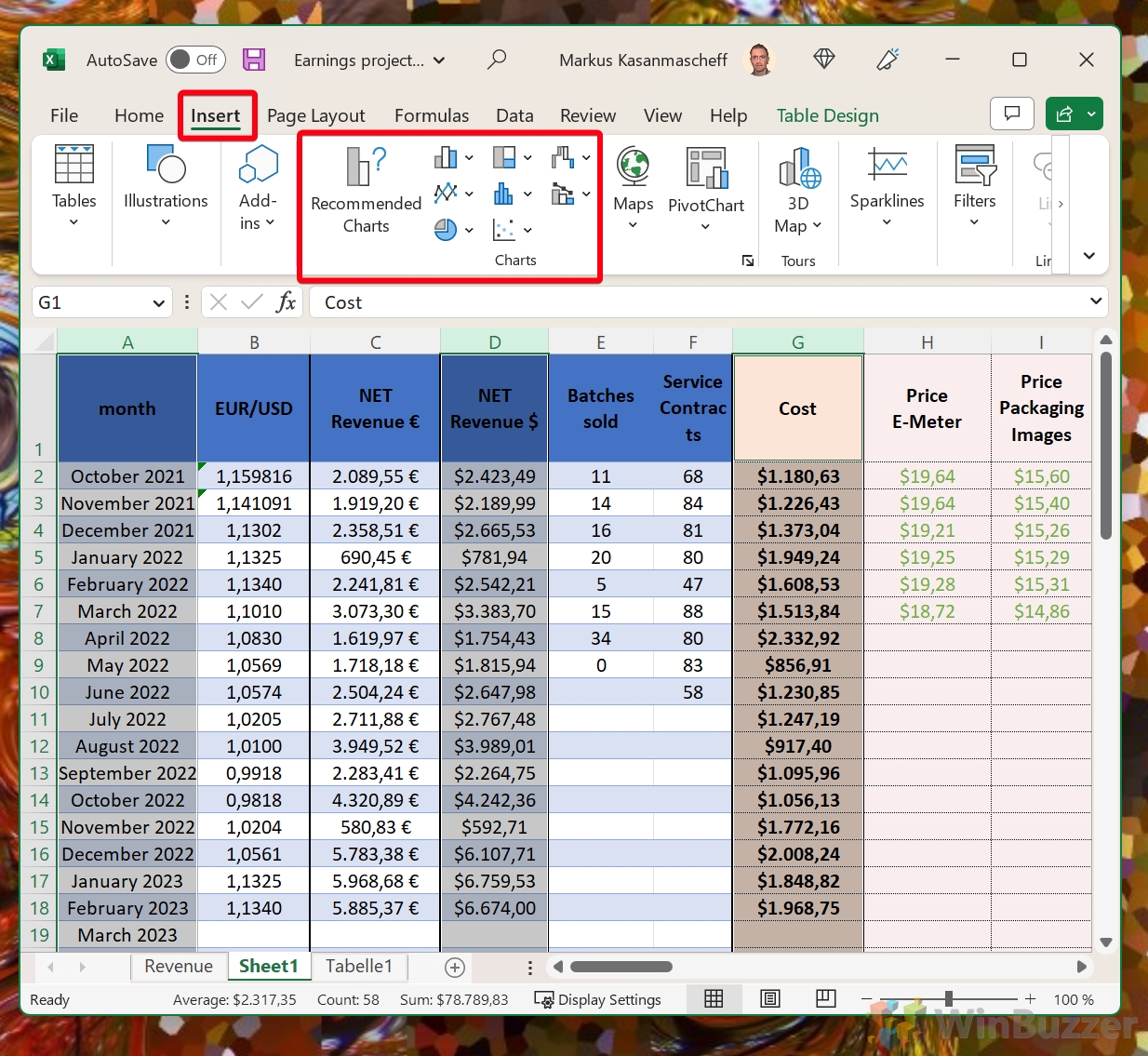Viewport: 1148px width, 1056px height.
Task: Switch to Page Break Preview view
Action: tap(825, 999)
